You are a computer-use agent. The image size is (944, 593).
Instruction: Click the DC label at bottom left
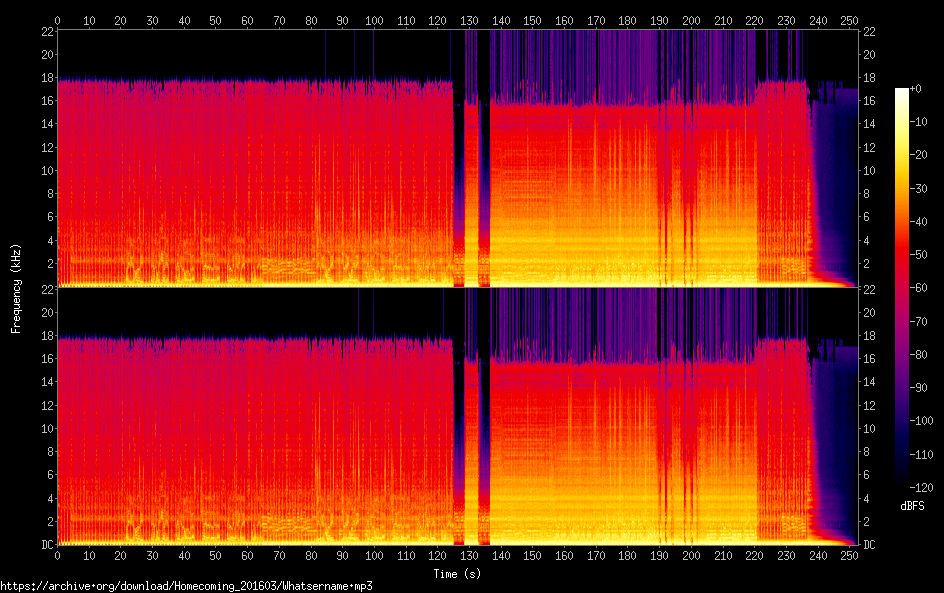pos(45,545)
